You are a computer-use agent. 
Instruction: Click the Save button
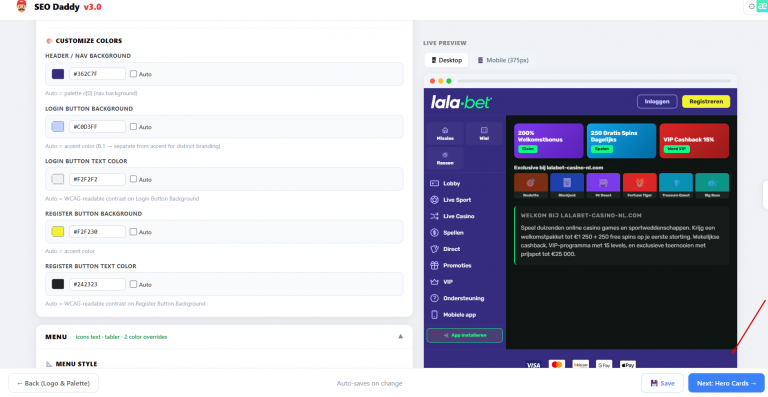(x=662, y=383)
